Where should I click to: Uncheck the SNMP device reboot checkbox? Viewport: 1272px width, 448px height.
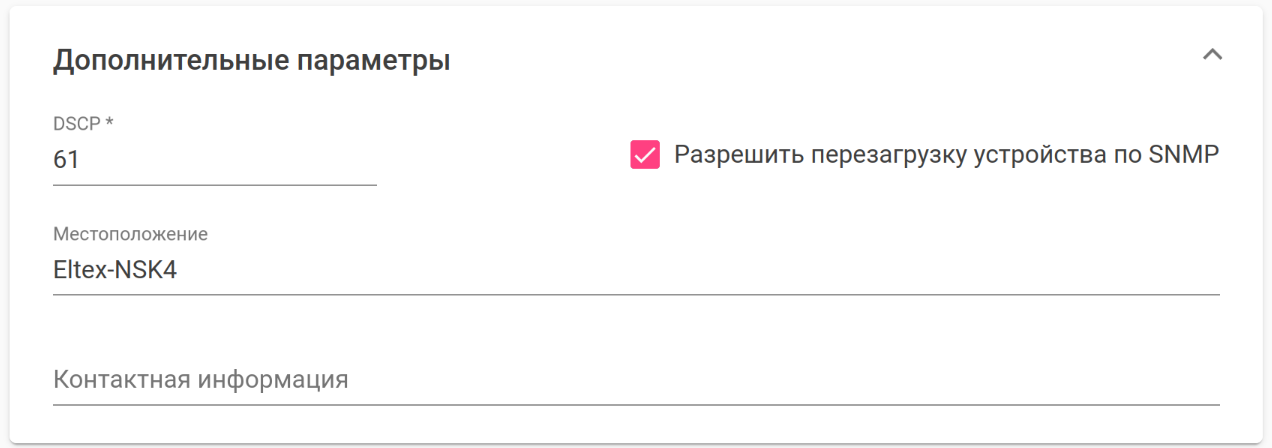tap(645, 155)
